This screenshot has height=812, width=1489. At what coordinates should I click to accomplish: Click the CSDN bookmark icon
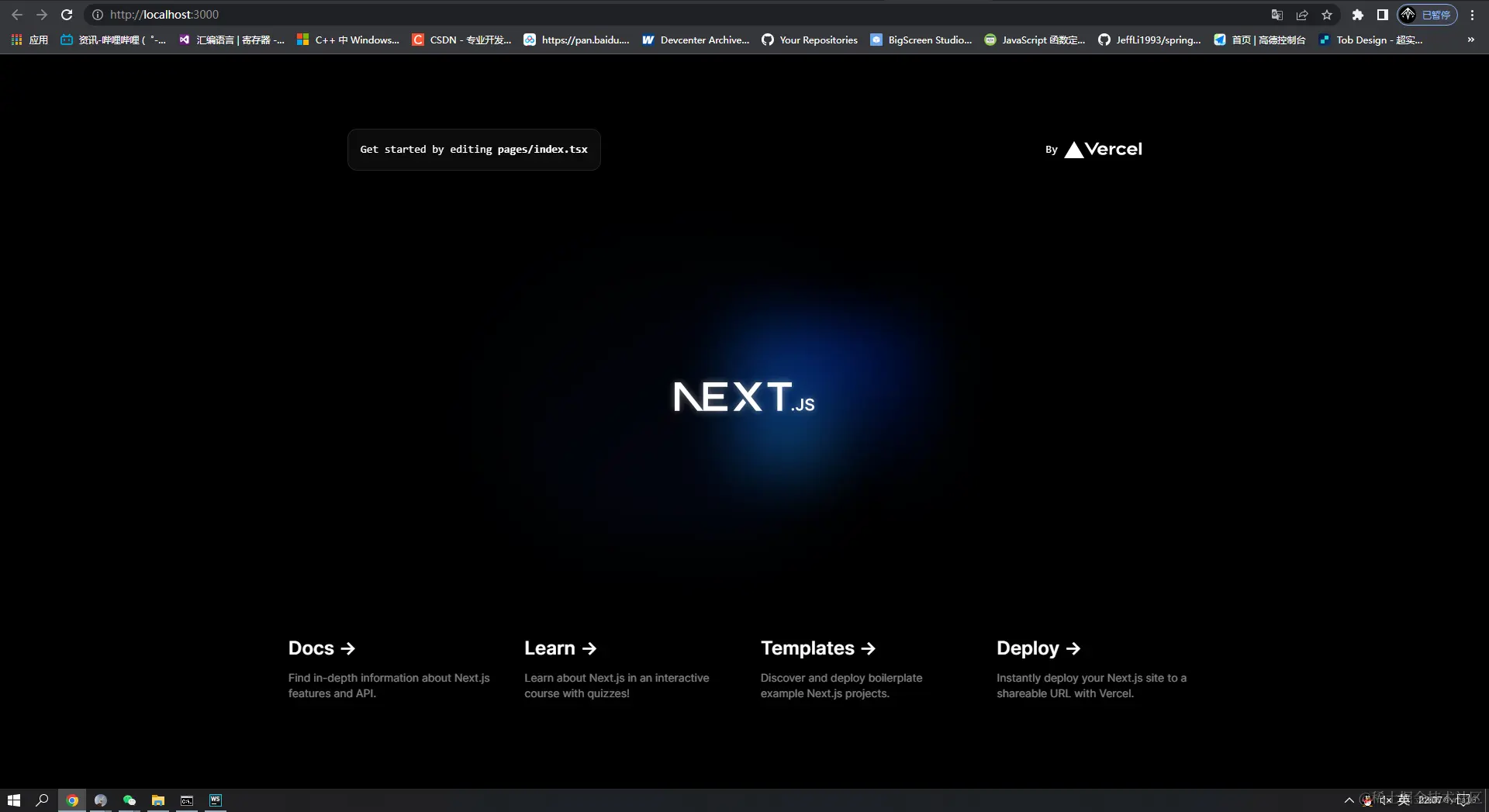point(418,40)
